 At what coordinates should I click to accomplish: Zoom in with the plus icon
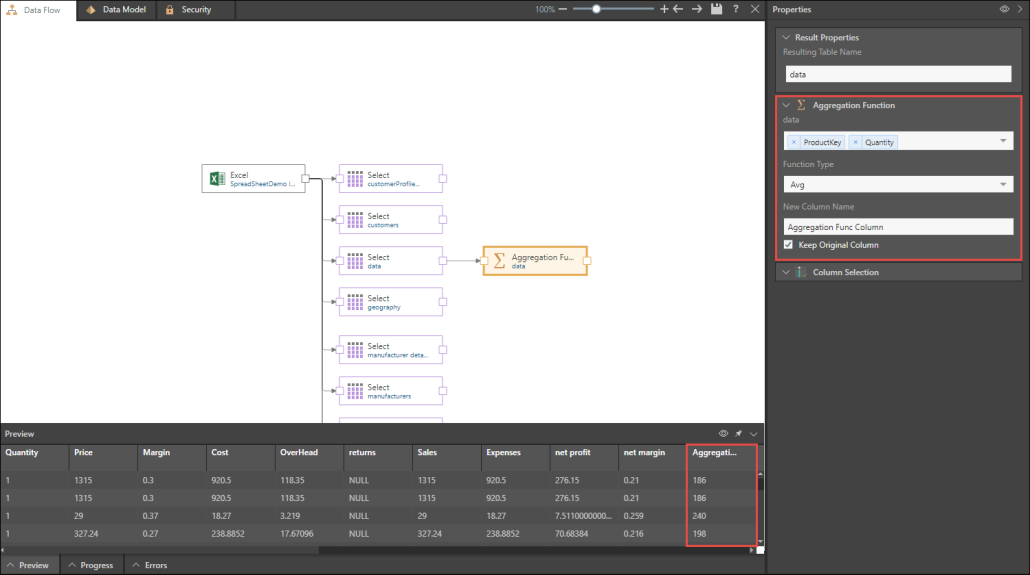pyautogui.click(x=664, y=9)
